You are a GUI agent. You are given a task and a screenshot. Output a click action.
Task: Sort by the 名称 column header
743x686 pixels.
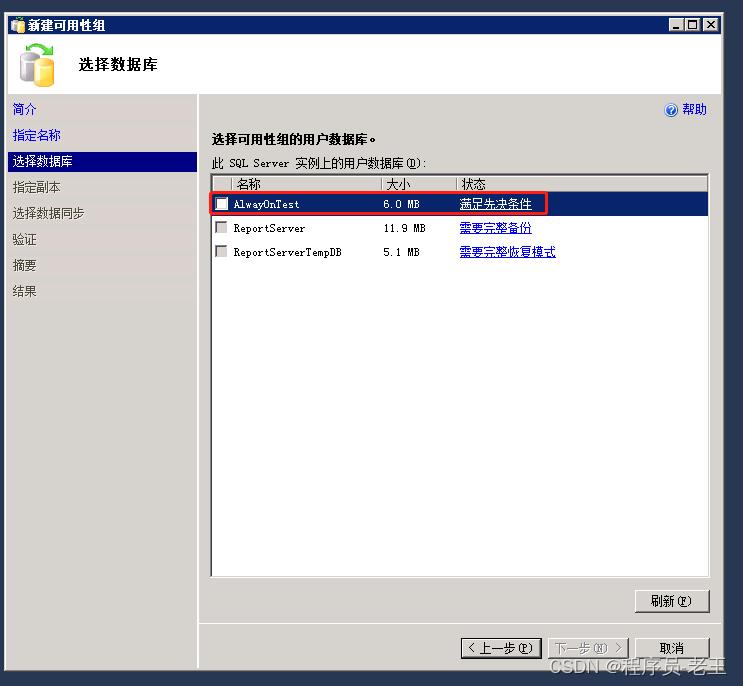click(306, 184)
